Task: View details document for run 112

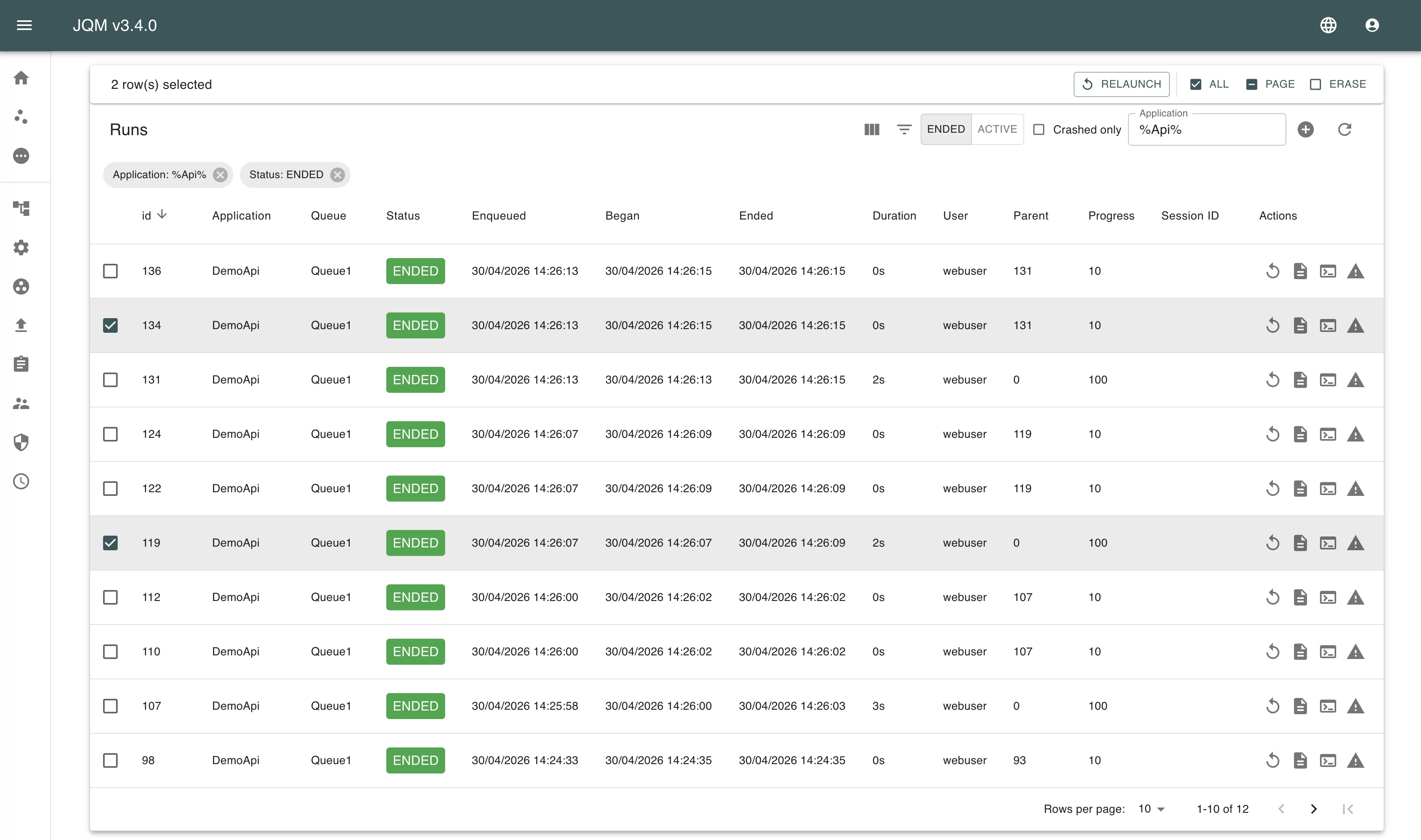Action: [x=1300, y=597]
